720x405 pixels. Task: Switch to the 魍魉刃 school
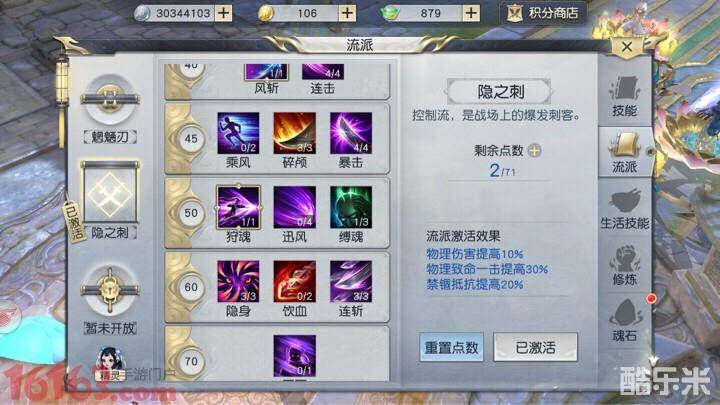[x=110, y=109]
